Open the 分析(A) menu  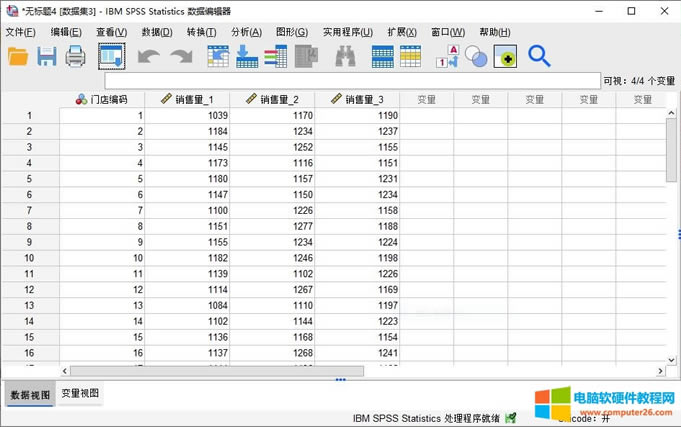click(x=246, y=32)
